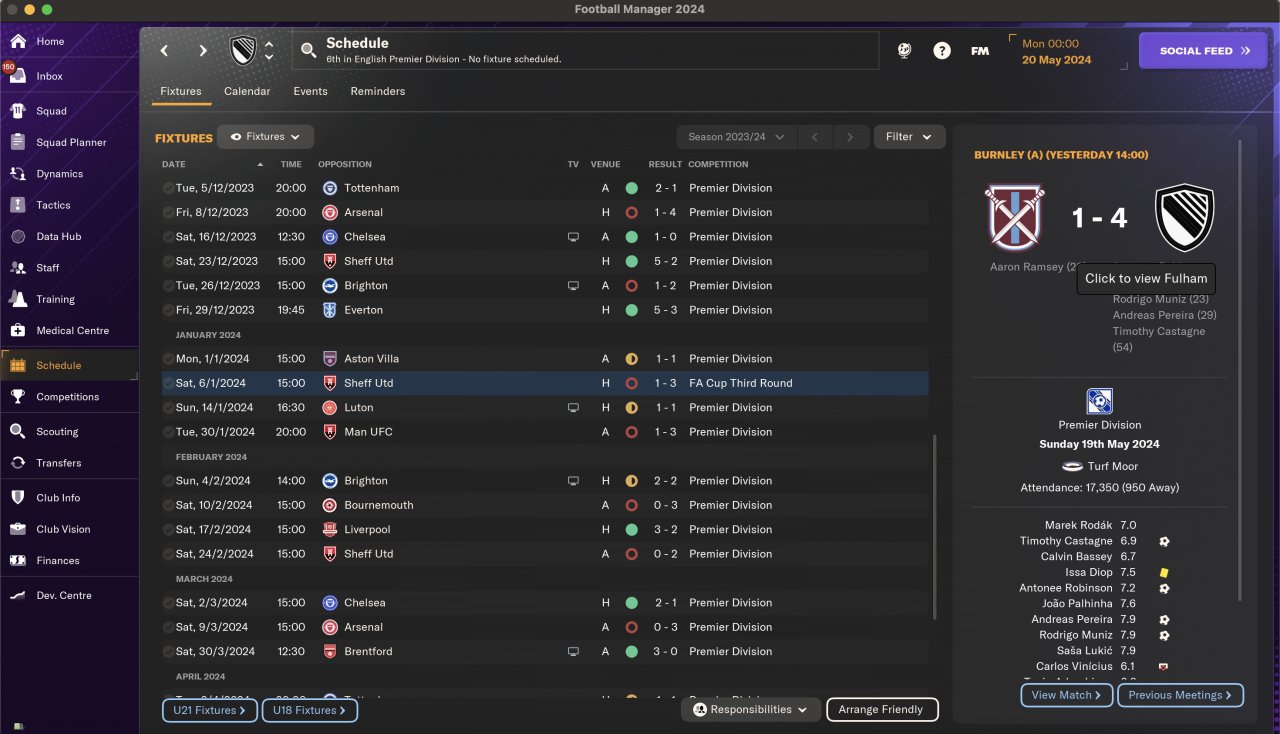Click the Burnley crest in match panel

[x=1015, y=217]
